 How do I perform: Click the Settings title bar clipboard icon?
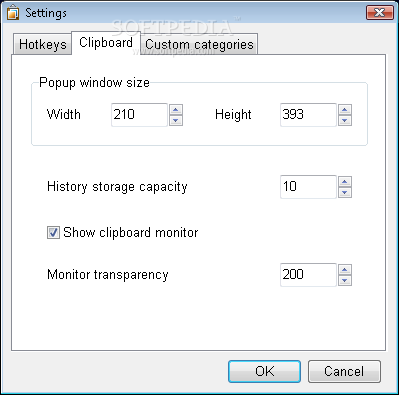click(x=13, y=13)
